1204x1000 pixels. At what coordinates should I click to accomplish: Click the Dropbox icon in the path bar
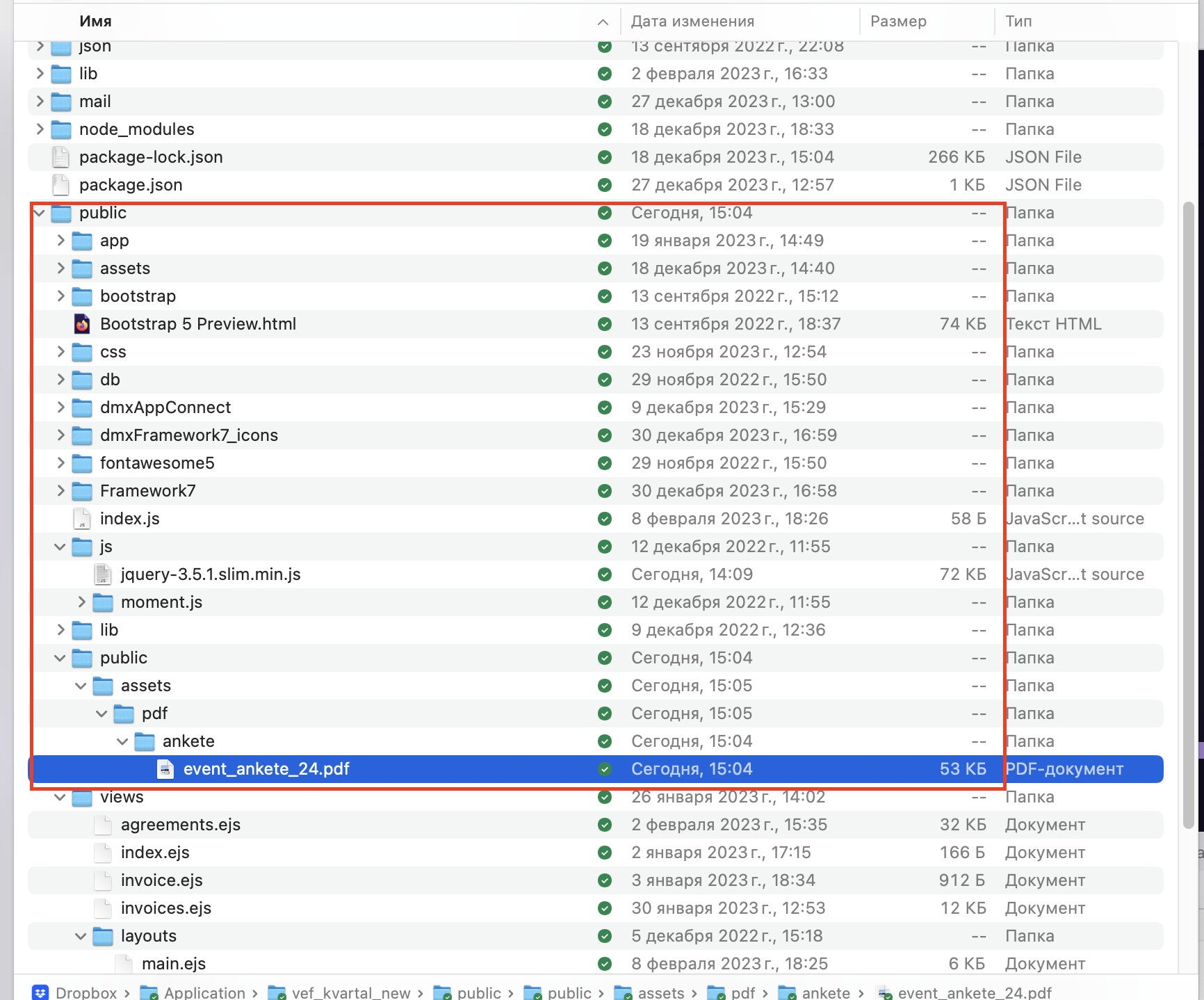(x=41, y=992)
